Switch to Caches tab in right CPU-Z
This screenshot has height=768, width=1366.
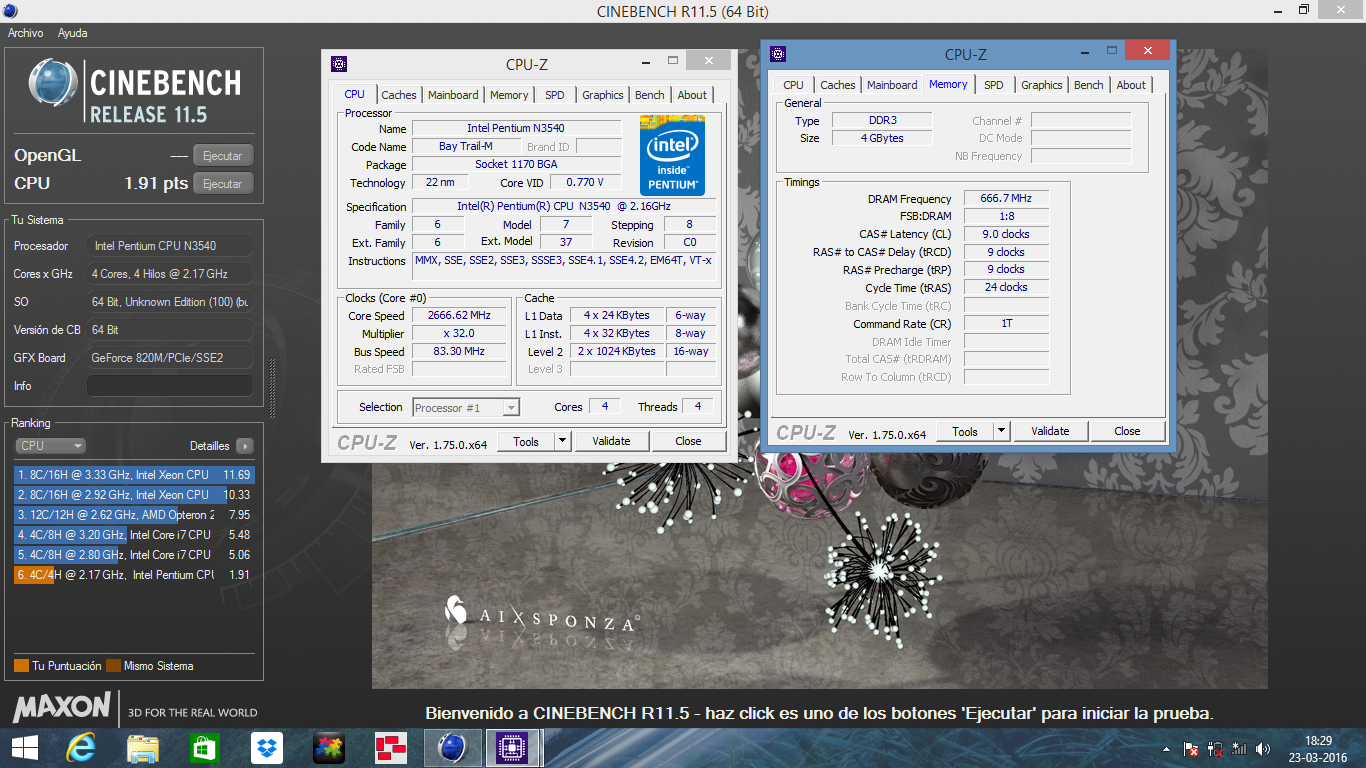838,85
